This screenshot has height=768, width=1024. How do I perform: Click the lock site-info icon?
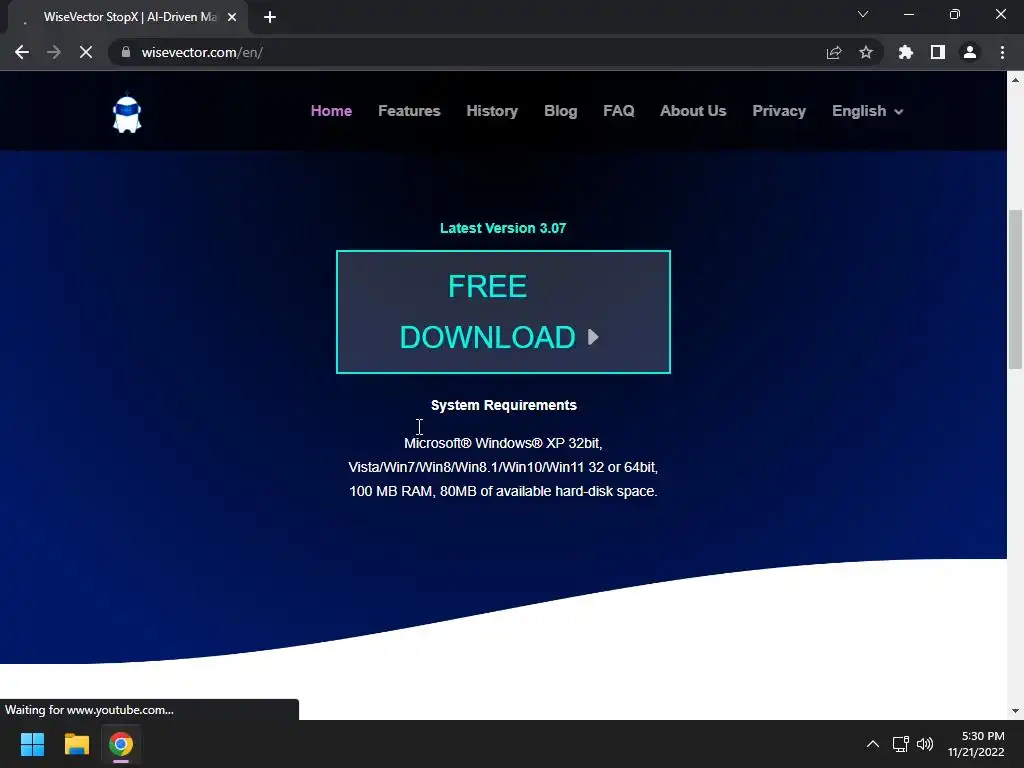[x=126, y=52]
